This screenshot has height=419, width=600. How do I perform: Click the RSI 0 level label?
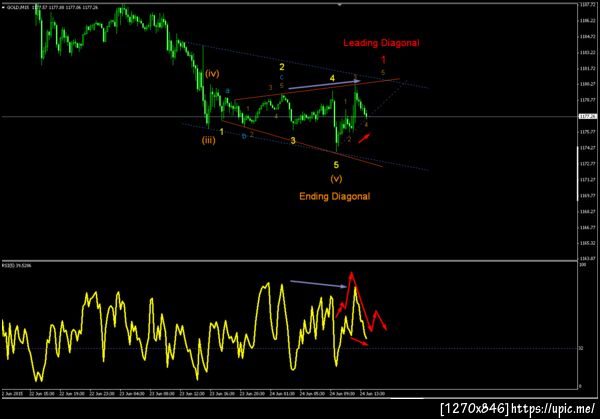[x=580, y=386]
